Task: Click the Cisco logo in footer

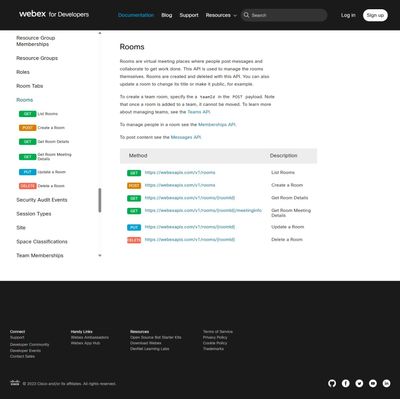Action: click(x=15, y=383)
